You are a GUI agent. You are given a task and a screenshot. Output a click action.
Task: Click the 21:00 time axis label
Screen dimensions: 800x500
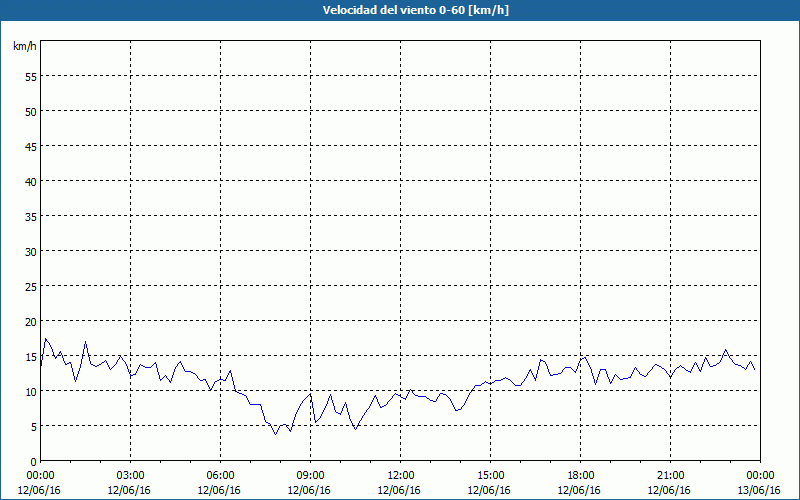pyautogui.click(x=670, y=476)
